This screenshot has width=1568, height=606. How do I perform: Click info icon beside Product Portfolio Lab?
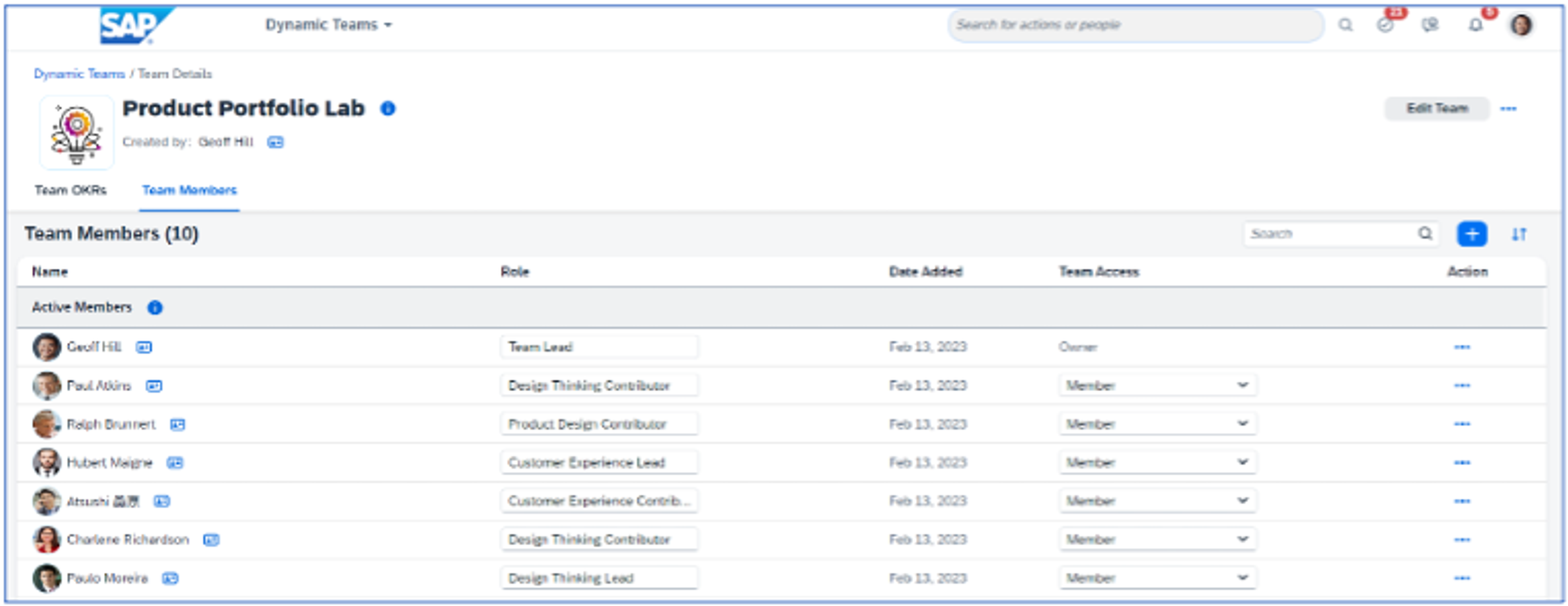click(x=388, y=108)
